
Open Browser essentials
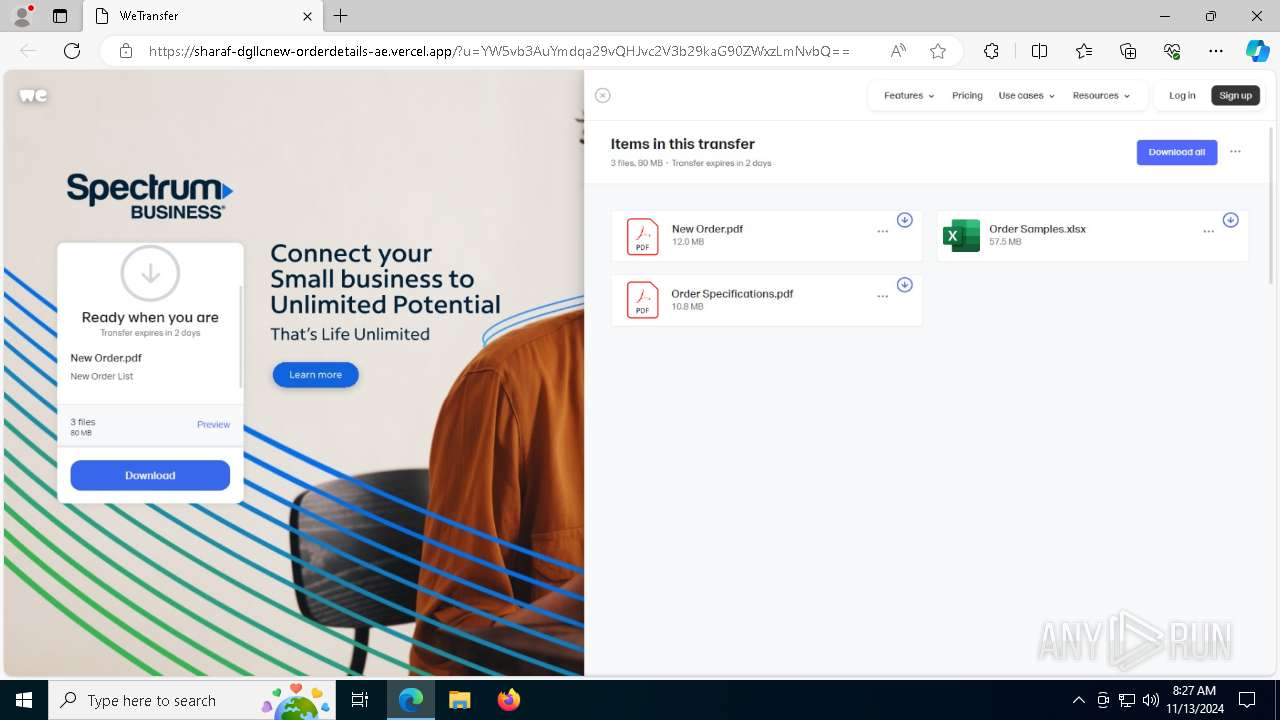1172,51
